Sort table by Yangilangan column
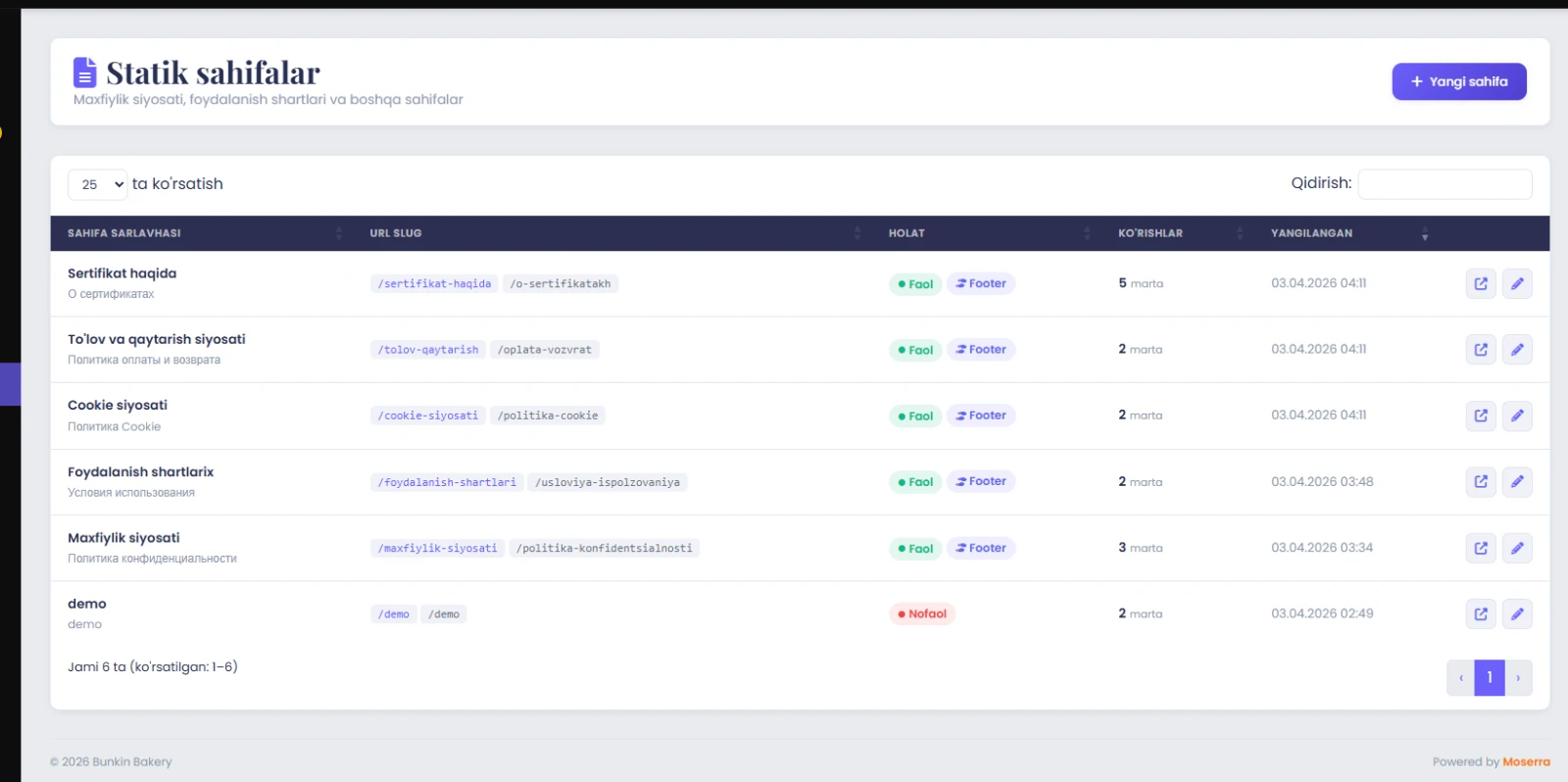 1311,233
